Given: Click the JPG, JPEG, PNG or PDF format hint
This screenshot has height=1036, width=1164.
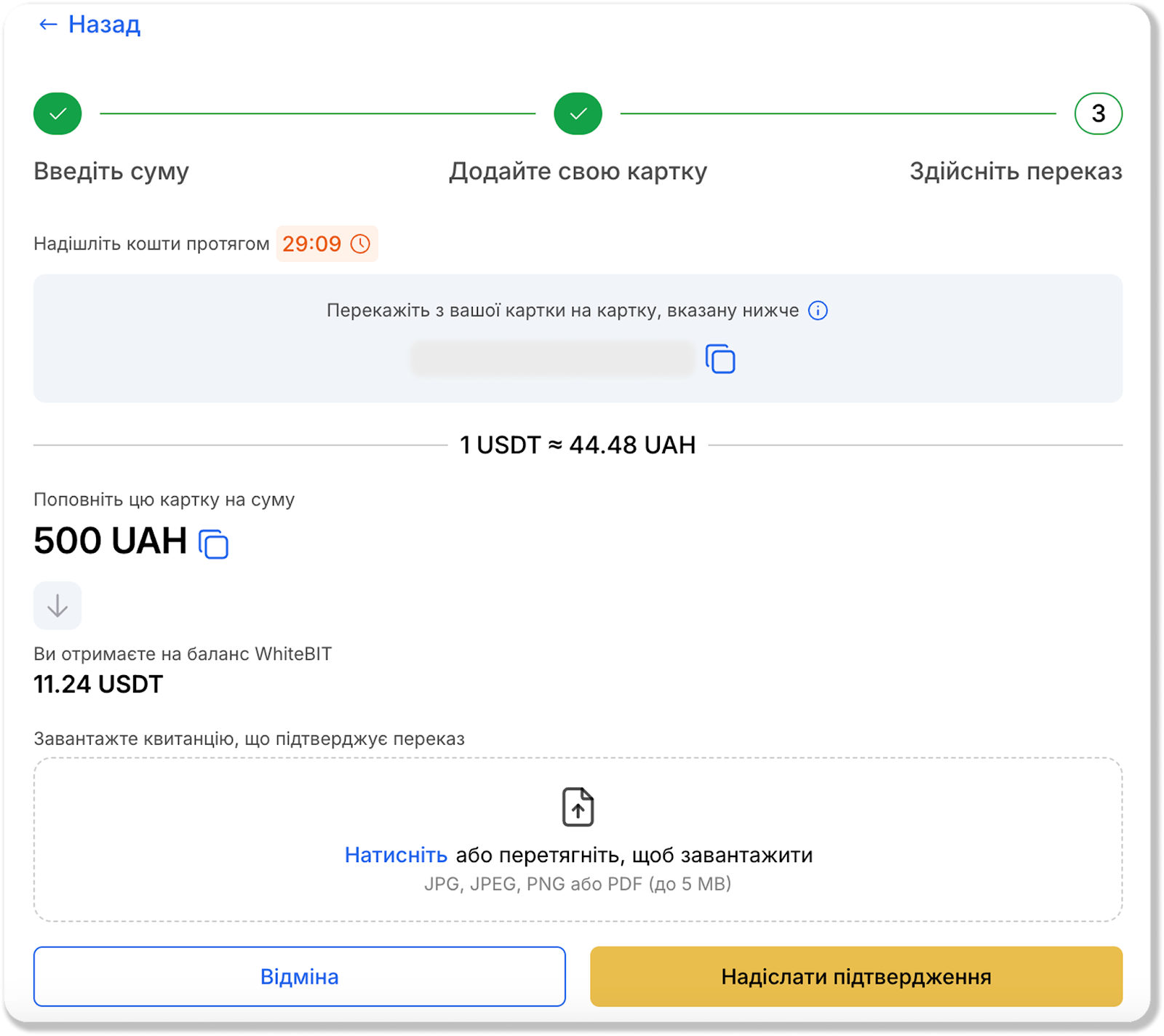Looking at the screenshot, I should click(x=578, y=884).
